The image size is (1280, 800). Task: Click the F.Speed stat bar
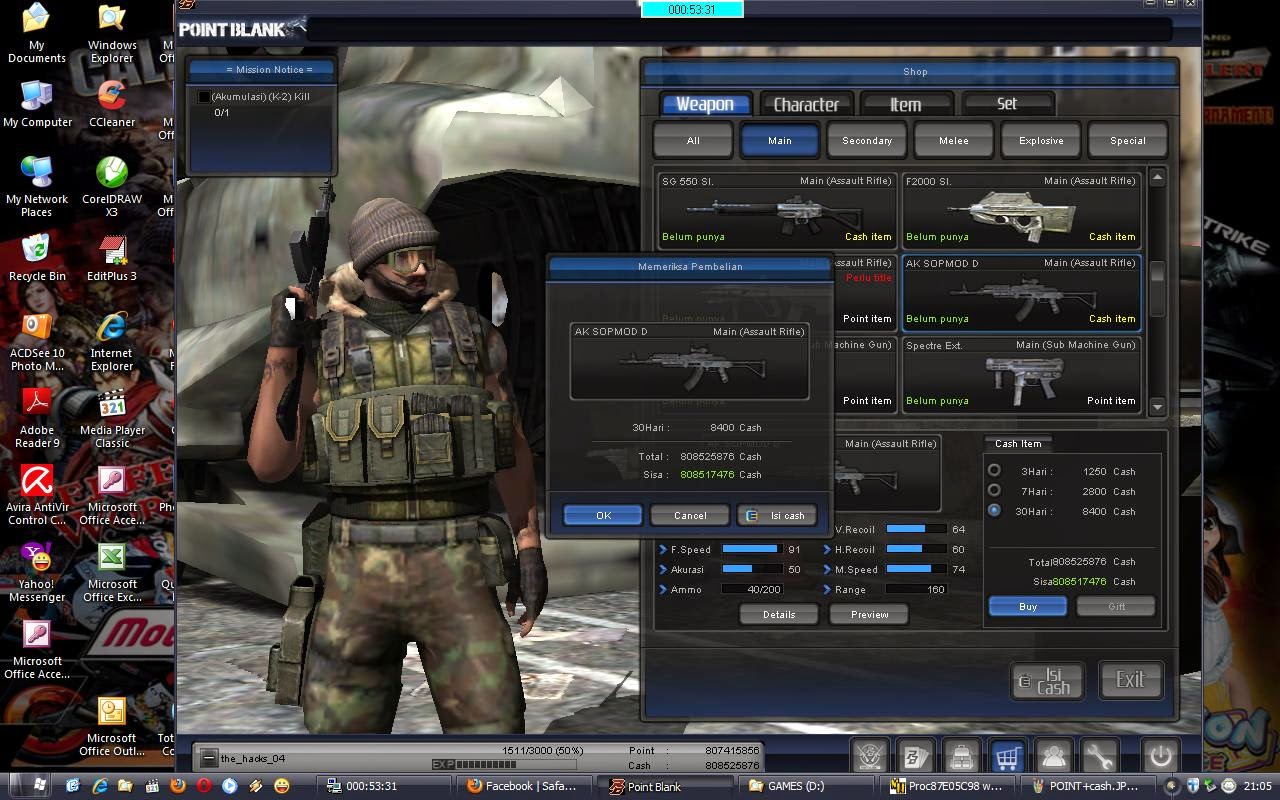coord(751,549)
